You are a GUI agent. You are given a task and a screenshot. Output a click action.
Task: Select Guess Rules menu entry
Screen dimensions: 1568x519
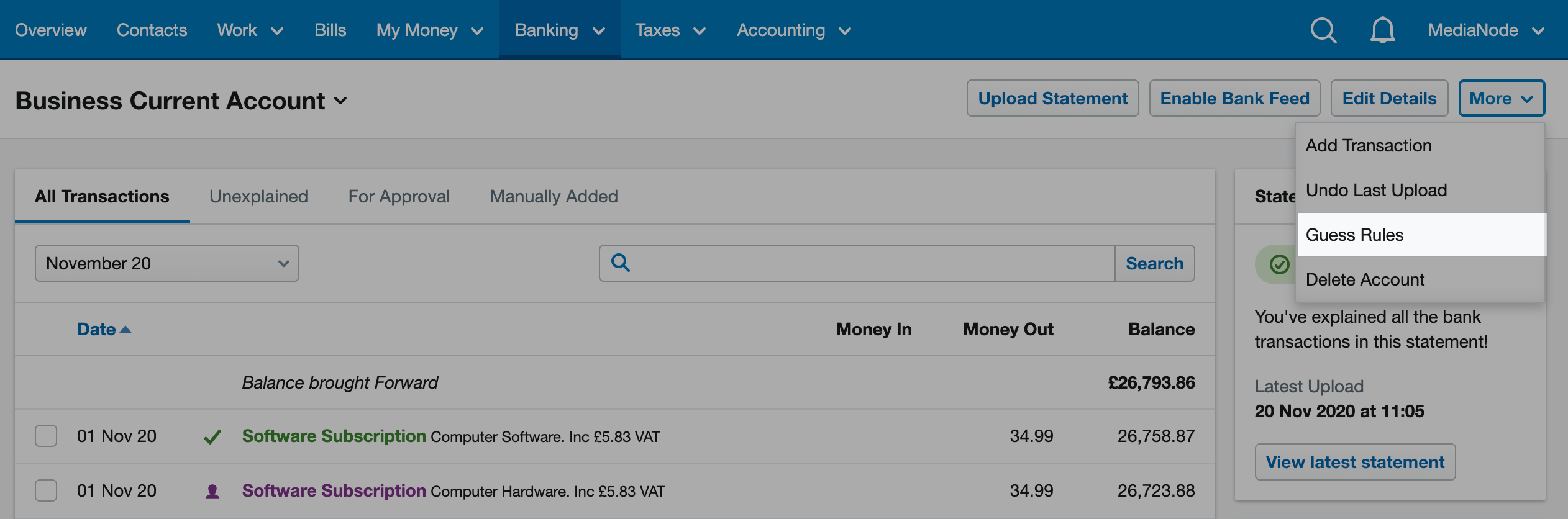pos(1421,235)
